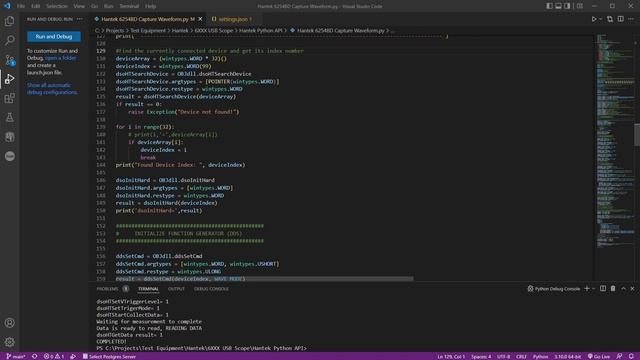Change encoding via UTF-8 status item

pos(503,356)
